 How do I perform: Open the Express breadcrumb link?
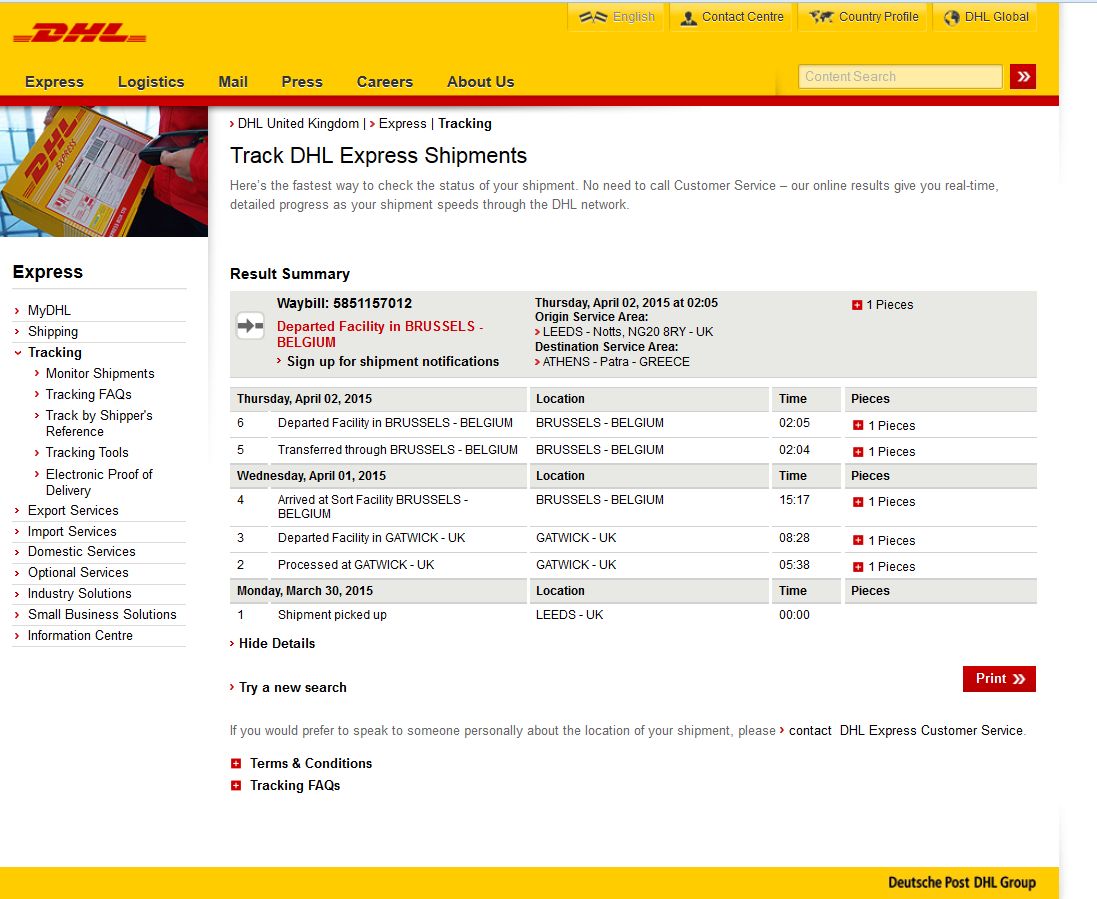tap(402, 124)
